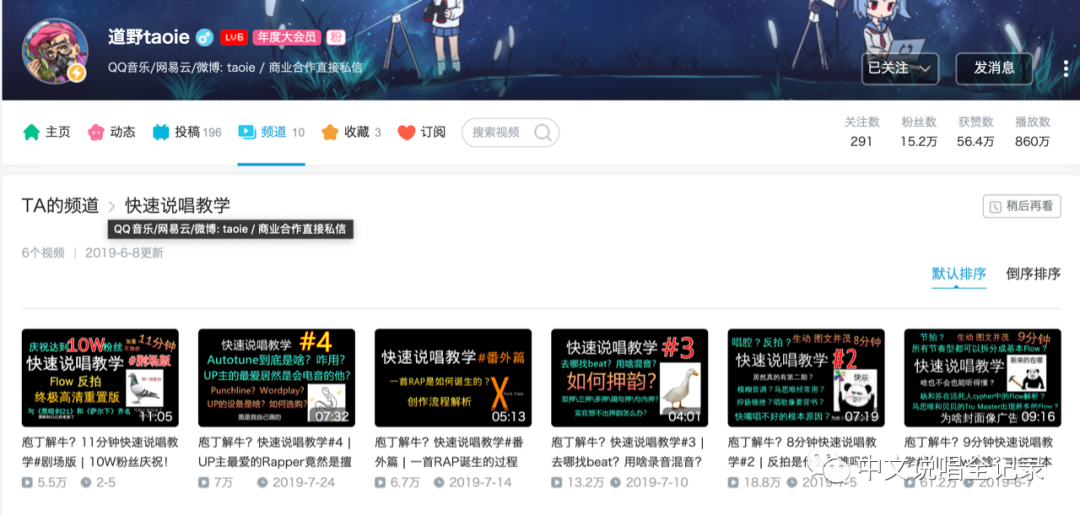Click the magnifier search icon
The width and height of the screenshot is (1080, 516).
click(543, 132)
